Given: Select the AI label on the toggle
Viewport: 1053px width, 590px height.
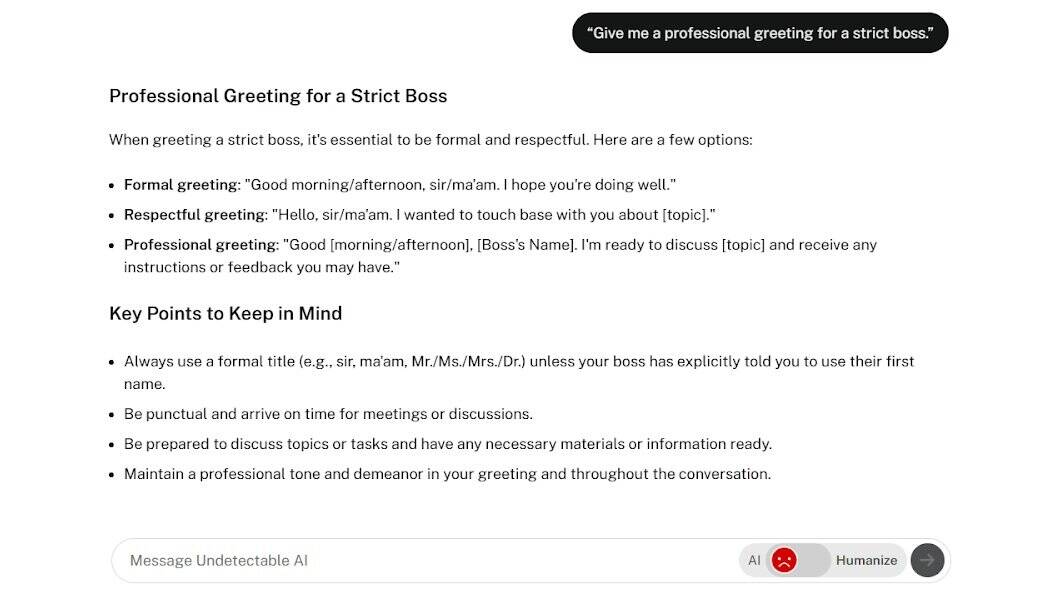Looking at the screenshot, I should (754, 560).
